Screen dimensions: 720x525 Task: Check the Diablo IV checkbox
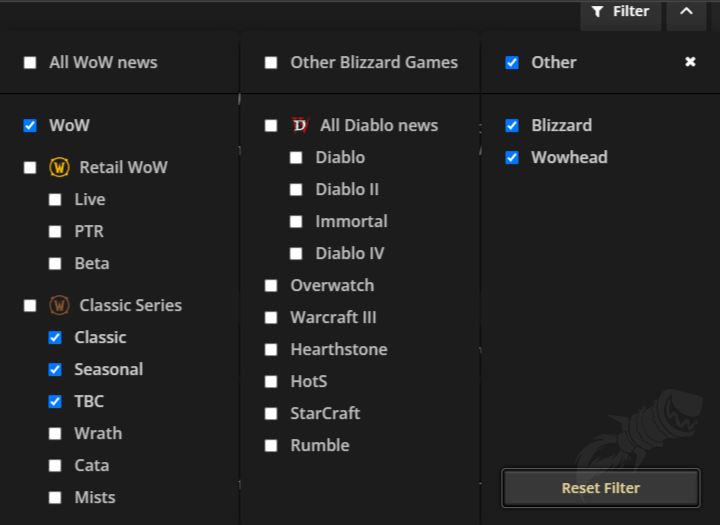click(x=296, y=254)
